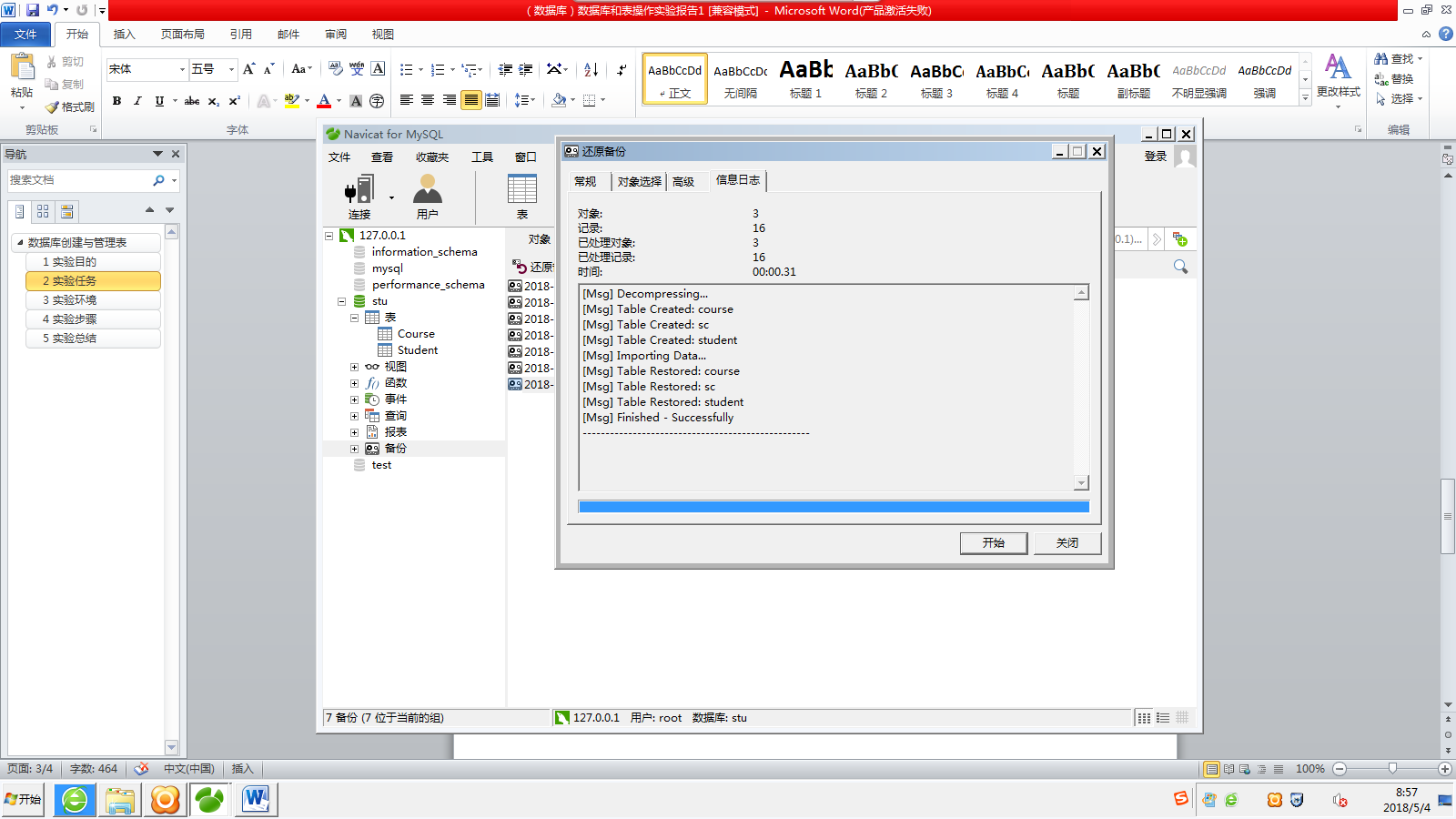The image size is (1456, 819).
Task: Click the sort icon in paragraph group
Action: pyautogui.click(x=591, y=69)
